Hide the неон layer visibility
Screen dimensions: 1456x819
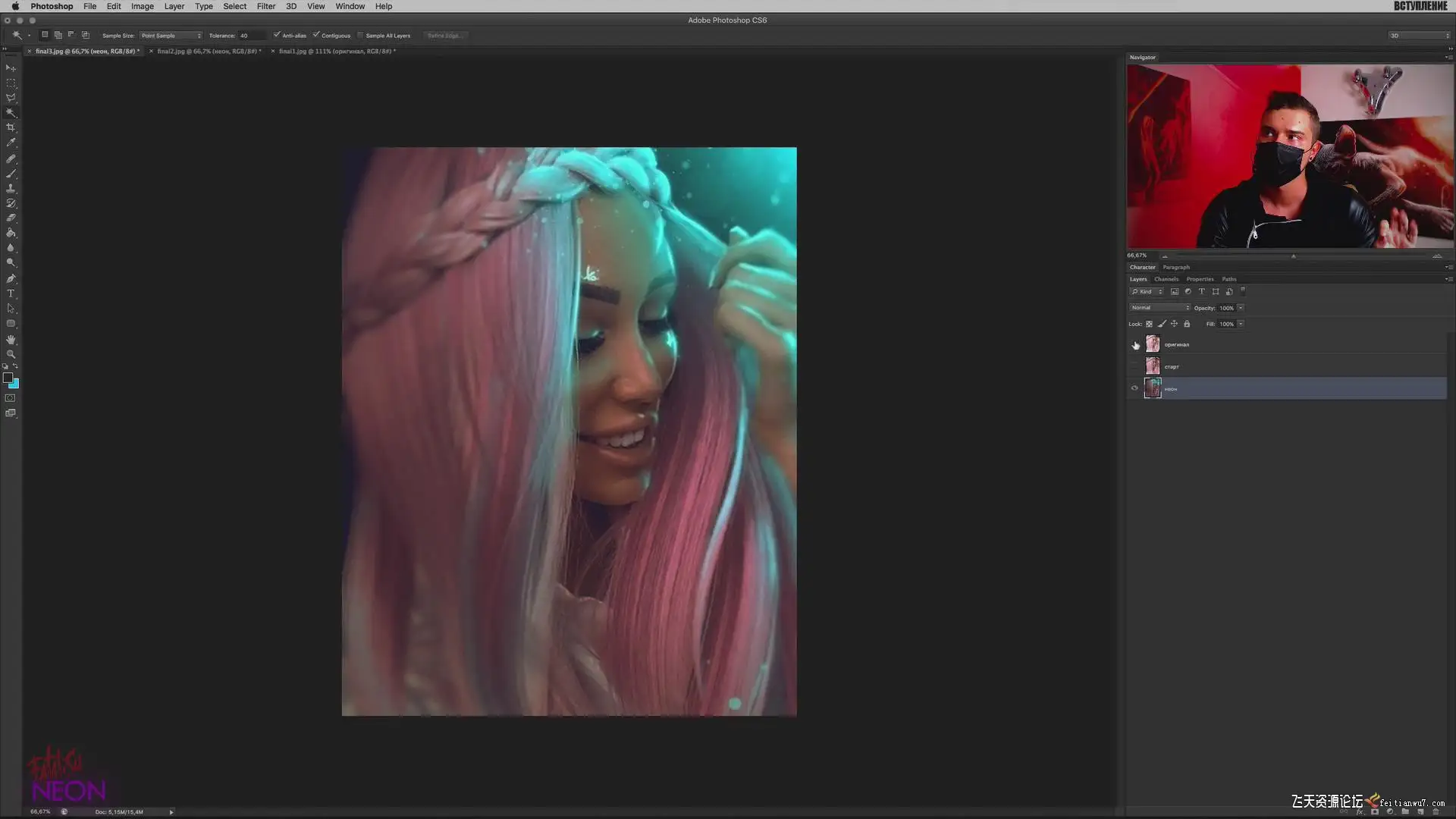[x=1134, y=388]
